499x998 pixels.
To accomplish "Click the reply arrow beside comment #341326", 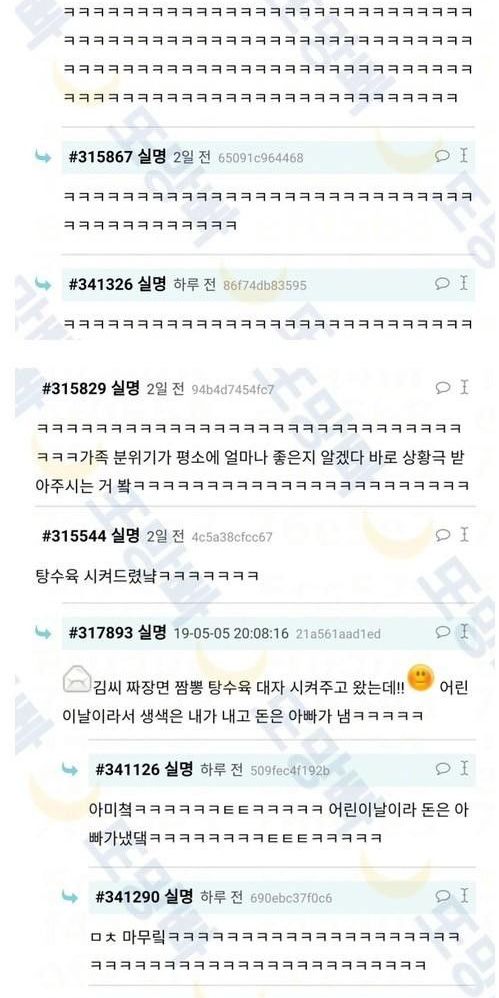I will coord(43,284).
